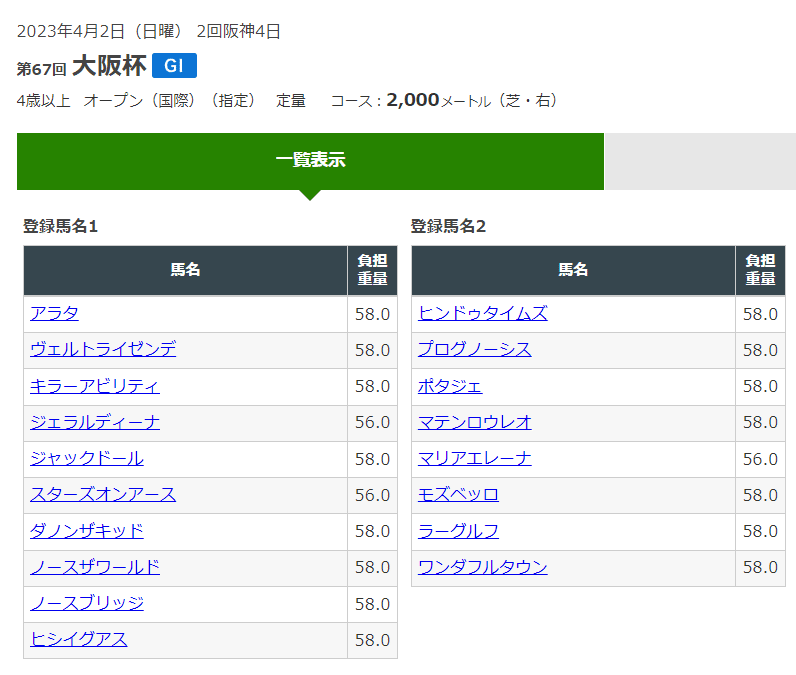Open horse link ポタジェ
Screen dimensions: 796x675
450,386
